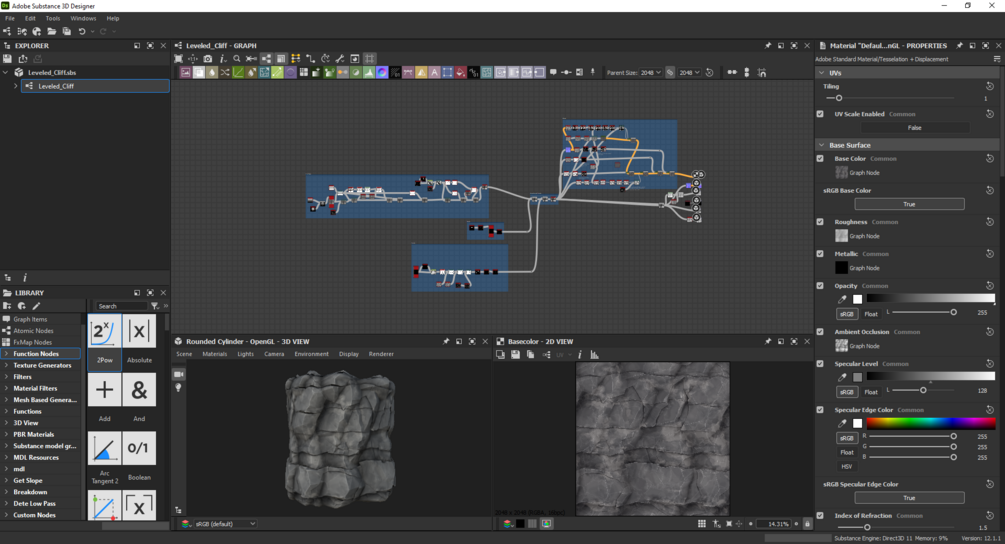Image resolution: width=1005 pixels, height=544 pixels.
Task: Click the Specular Edge Color hue gradient bar
Action: [930, 423]
